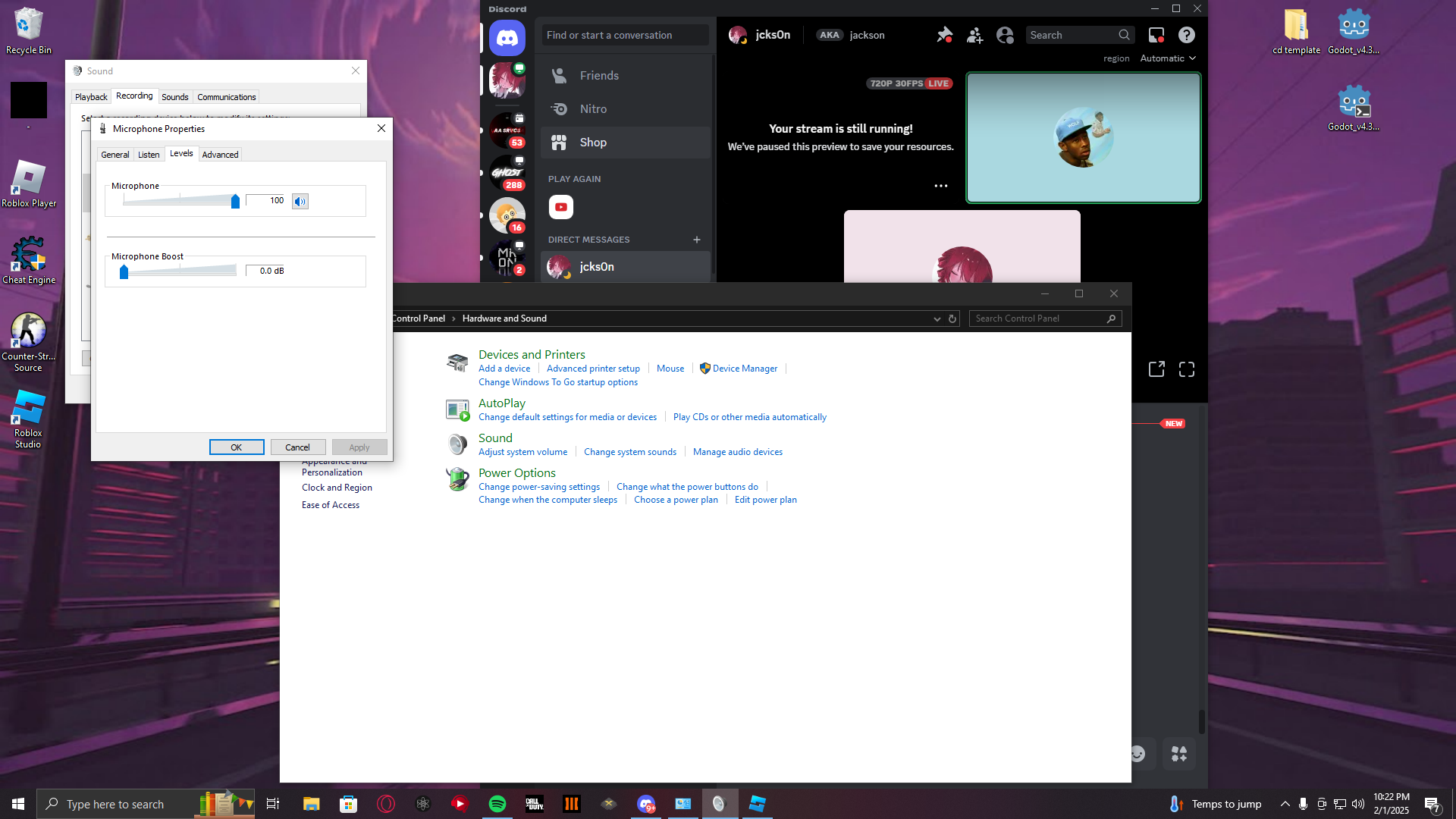Create a new direct message plus icon

(696, 240)
